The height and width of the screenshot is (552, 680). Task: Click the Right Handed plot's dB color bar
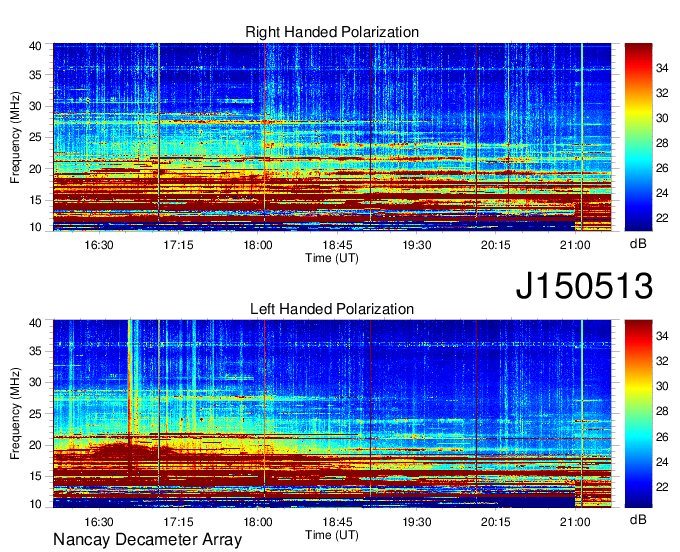(638, 137)
